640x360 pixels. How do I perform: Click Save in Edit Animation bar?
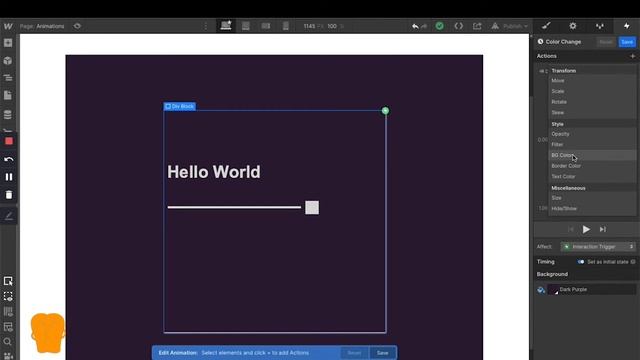coord(383,353)
